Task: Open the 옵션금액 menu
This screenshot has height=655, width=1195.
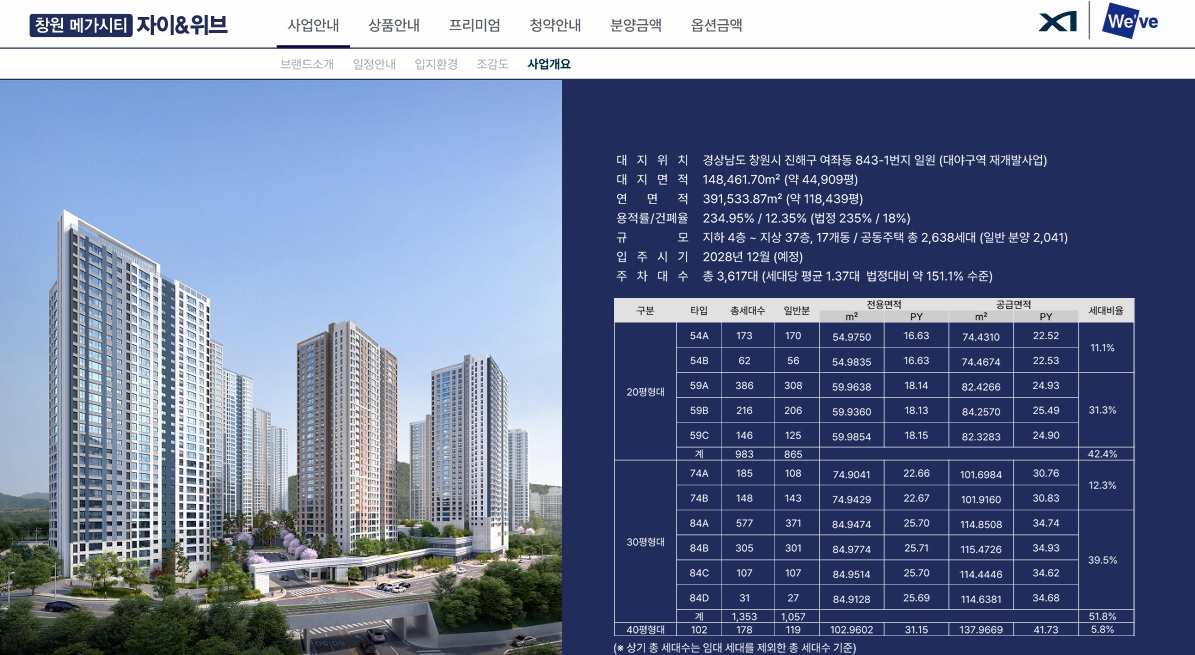Action: 717,25
